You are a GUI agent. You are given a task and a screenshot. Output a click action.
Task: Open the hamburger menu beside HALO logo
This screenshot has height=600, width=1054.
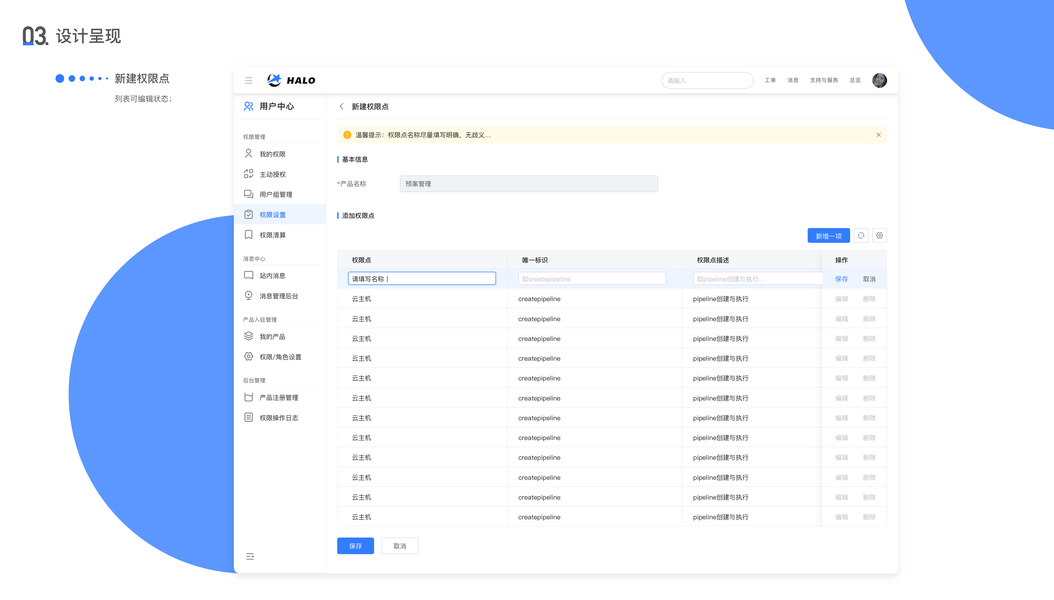click(249, 81)
